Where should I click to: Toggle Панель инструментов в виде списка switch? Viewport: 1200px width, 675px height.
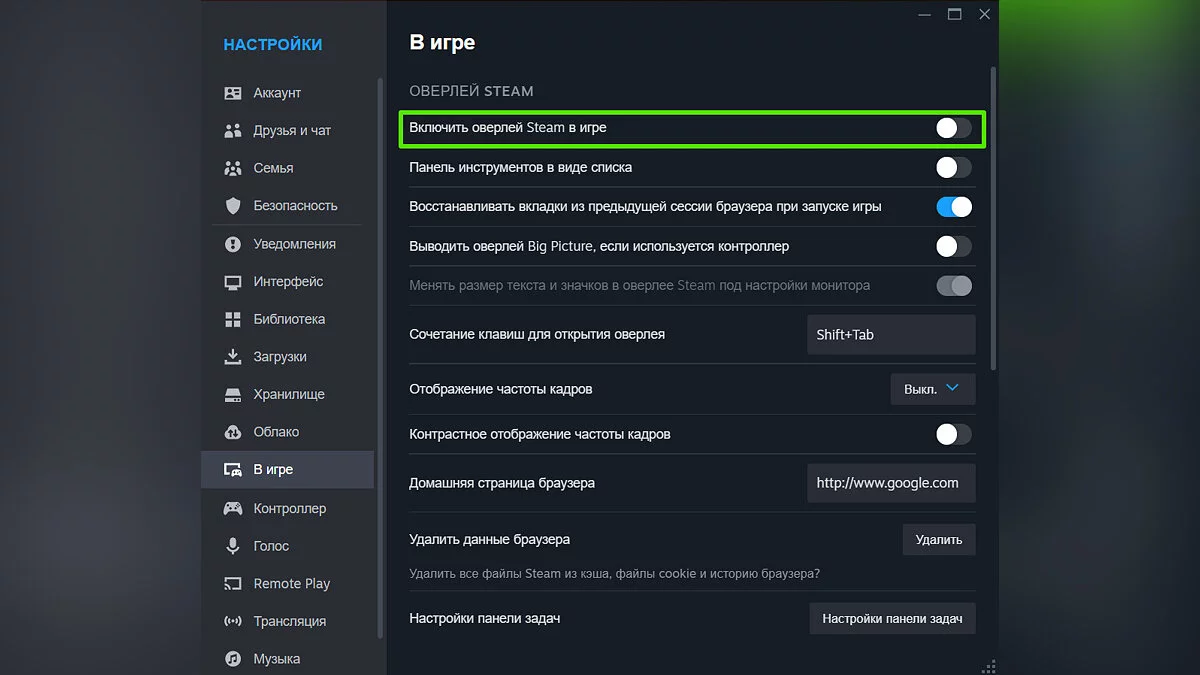pyautogui.click(x=953, y=168)
